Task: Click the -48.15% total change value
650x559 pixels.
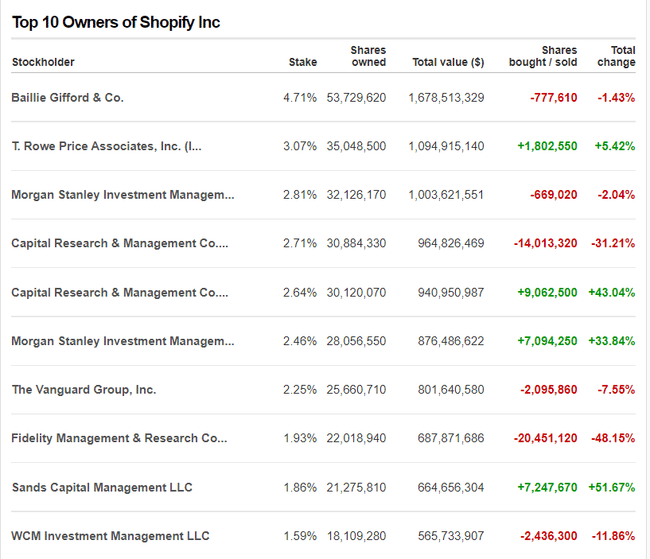Action: 616,439
